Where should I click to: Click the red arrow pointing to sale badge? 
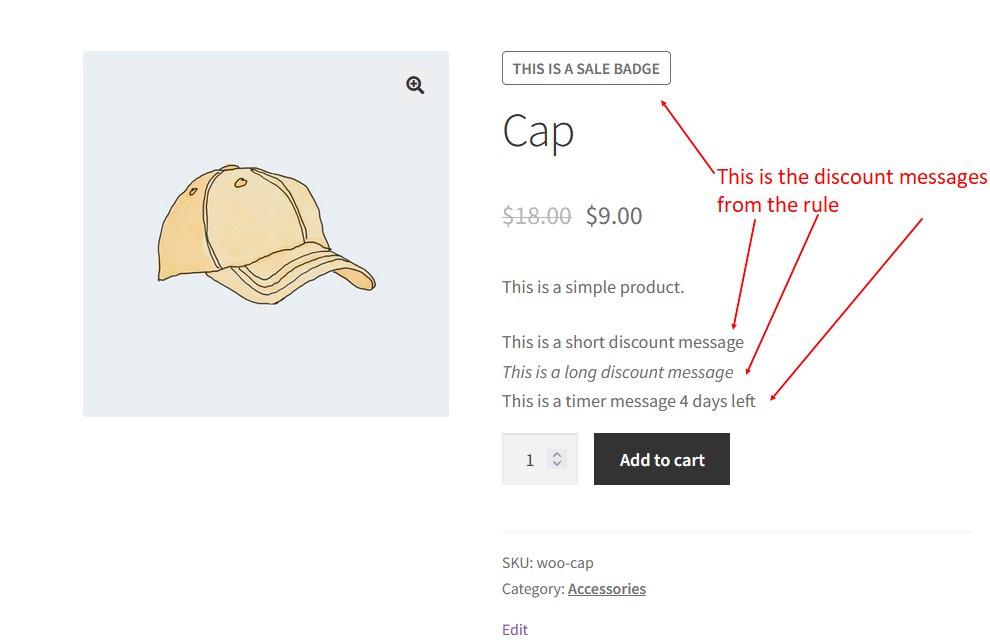pos(688,136)
